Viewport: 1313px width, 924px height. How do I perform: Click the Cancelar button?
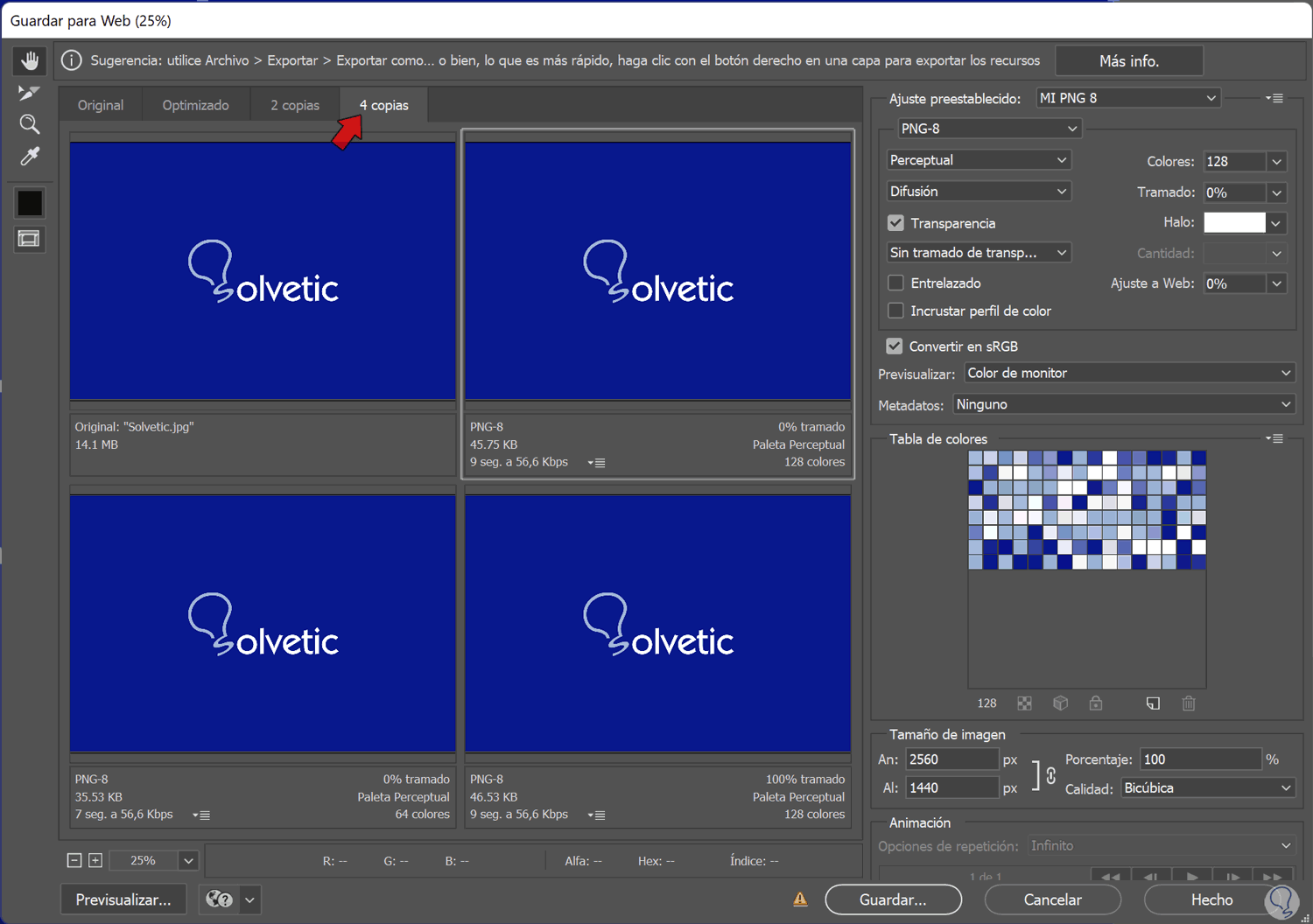point(1053,899)
